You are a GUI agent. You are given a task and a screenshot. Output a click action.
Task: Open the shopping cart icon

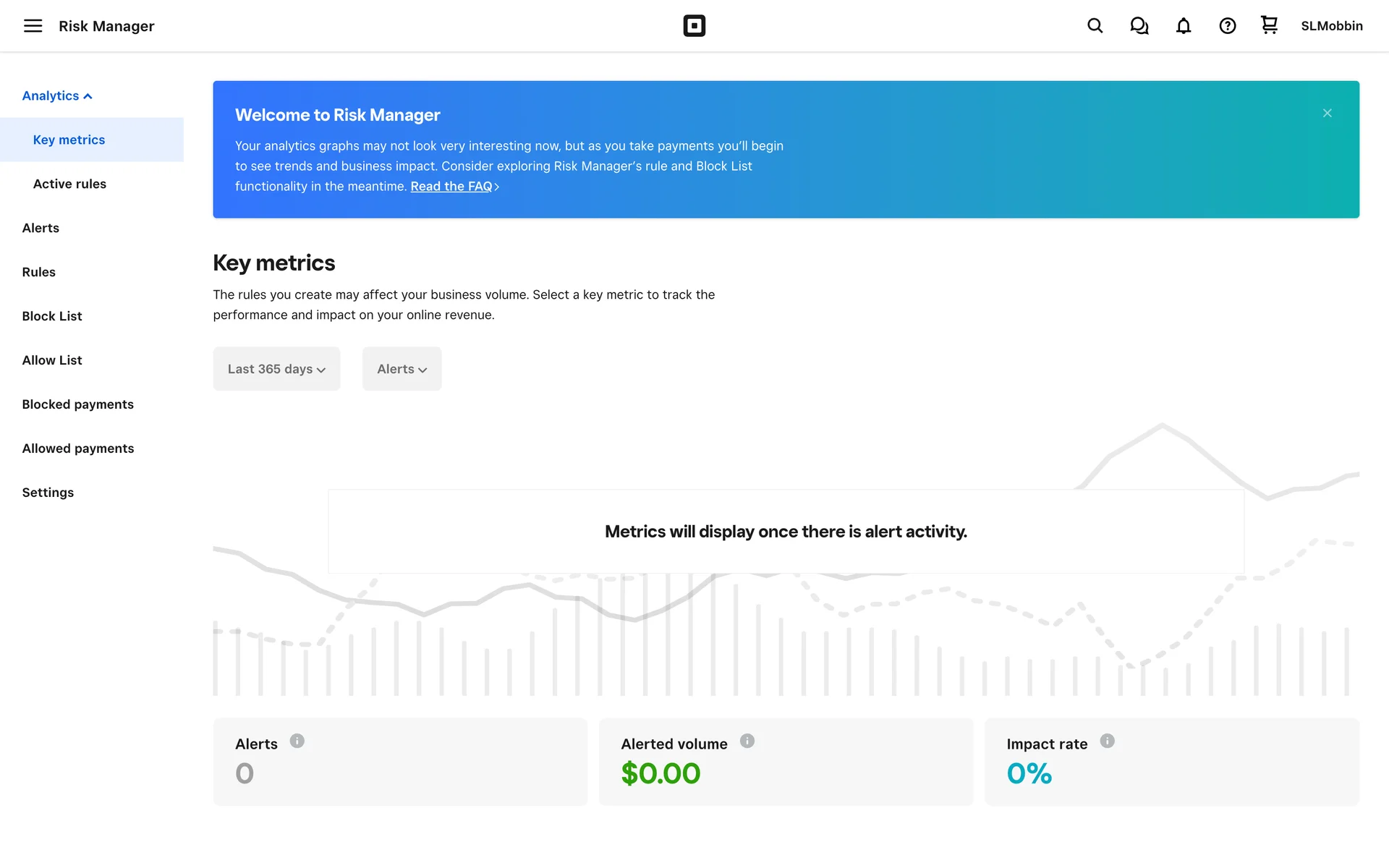click(1269, 25)
